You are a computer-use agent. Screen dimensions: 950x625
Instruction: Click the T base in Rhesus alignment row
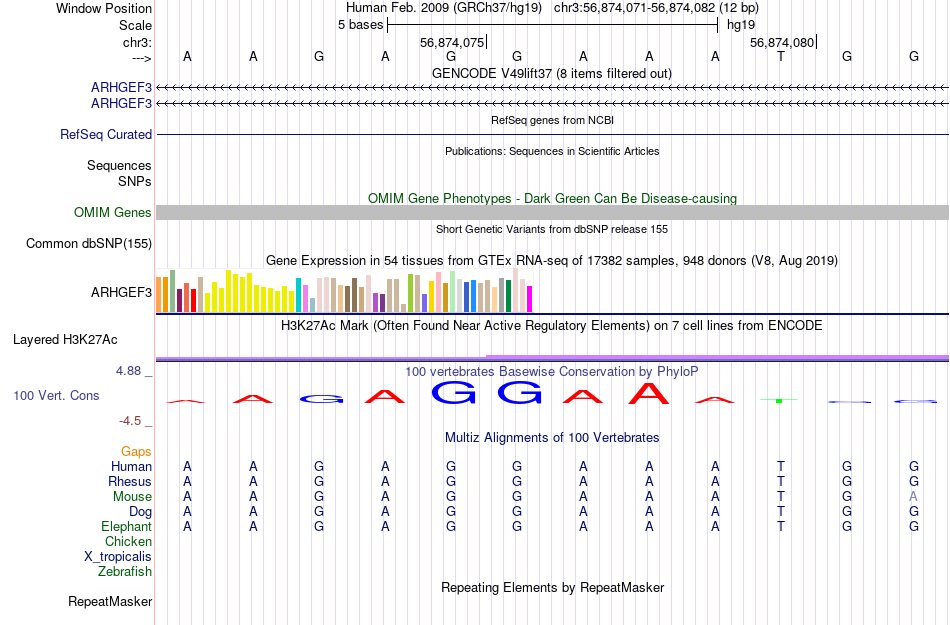click(781, 481)
